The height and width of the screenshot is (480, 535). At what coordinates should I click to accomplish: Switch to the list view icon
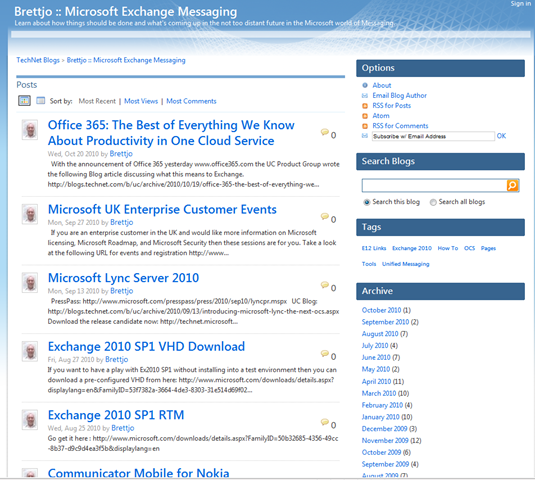pos(41,101)
